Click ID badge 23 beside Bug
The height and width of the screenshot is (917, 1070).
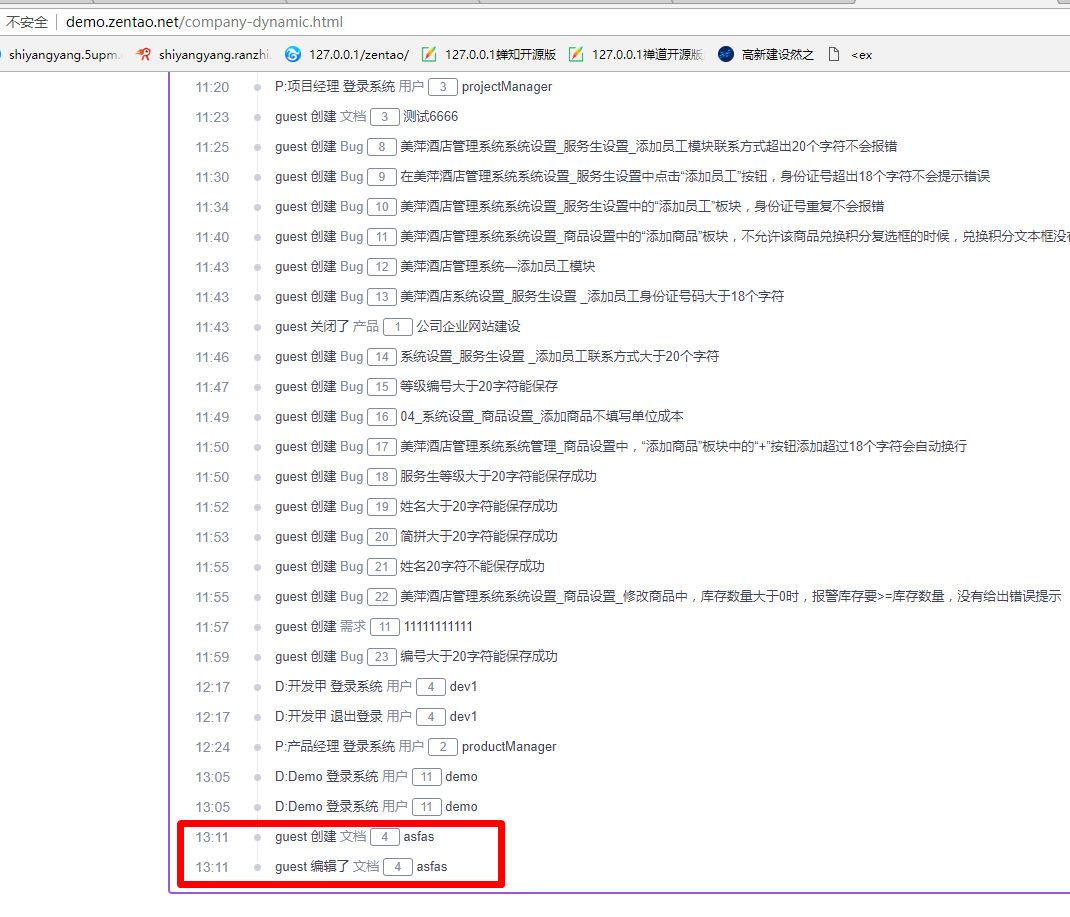[x=381, y=657]
